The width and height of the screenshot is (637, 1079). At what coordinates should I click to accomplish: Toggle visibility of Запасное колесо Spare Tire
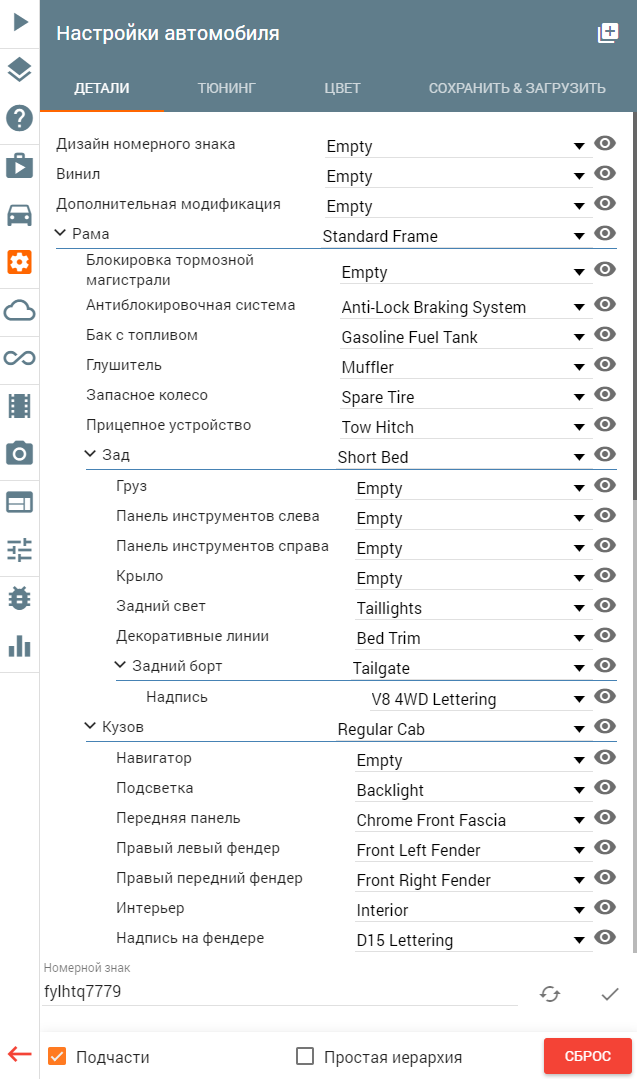click(605, 394)
